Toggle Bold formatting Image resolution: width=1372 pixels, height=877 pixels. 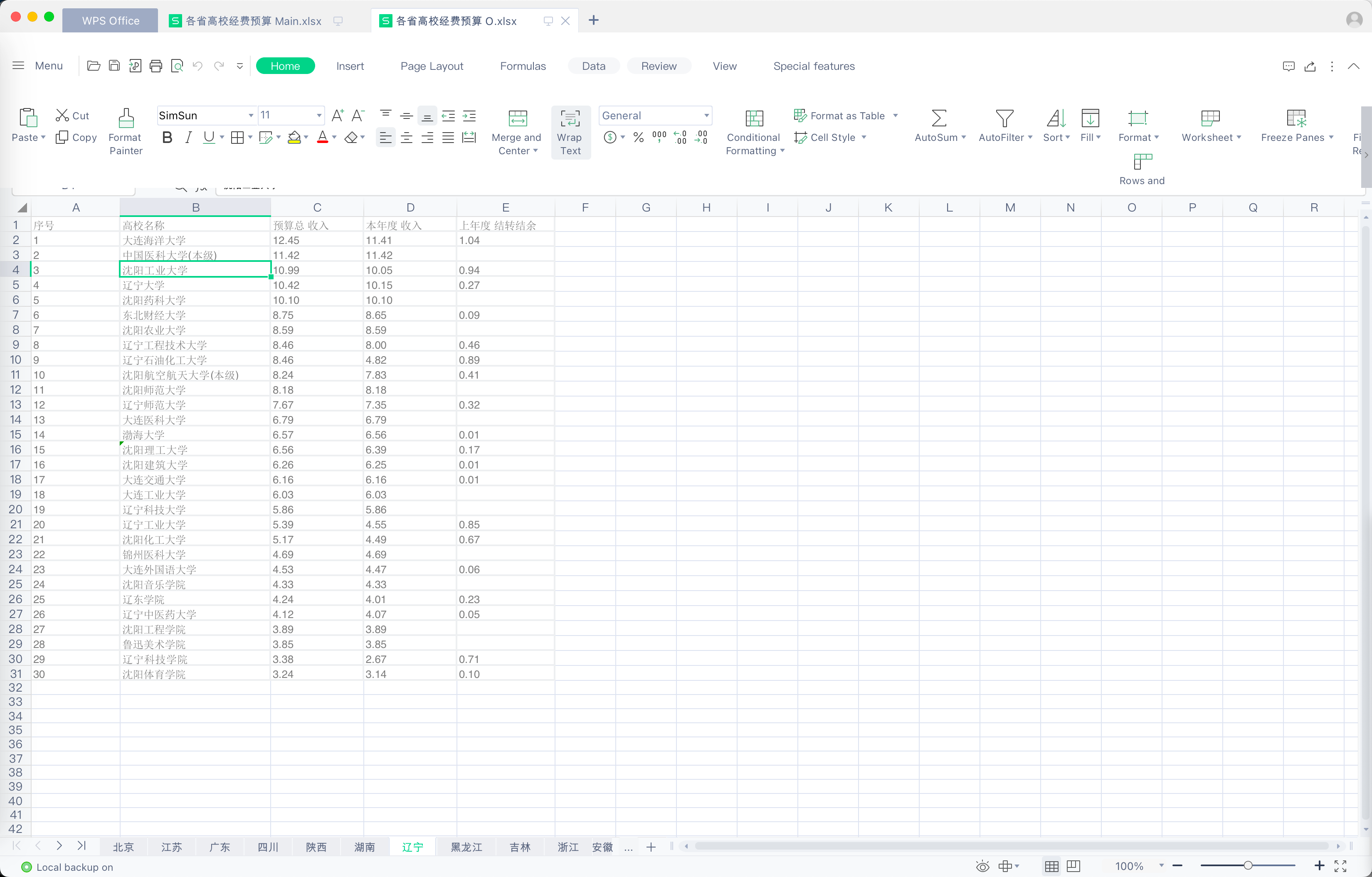point(167,137)
